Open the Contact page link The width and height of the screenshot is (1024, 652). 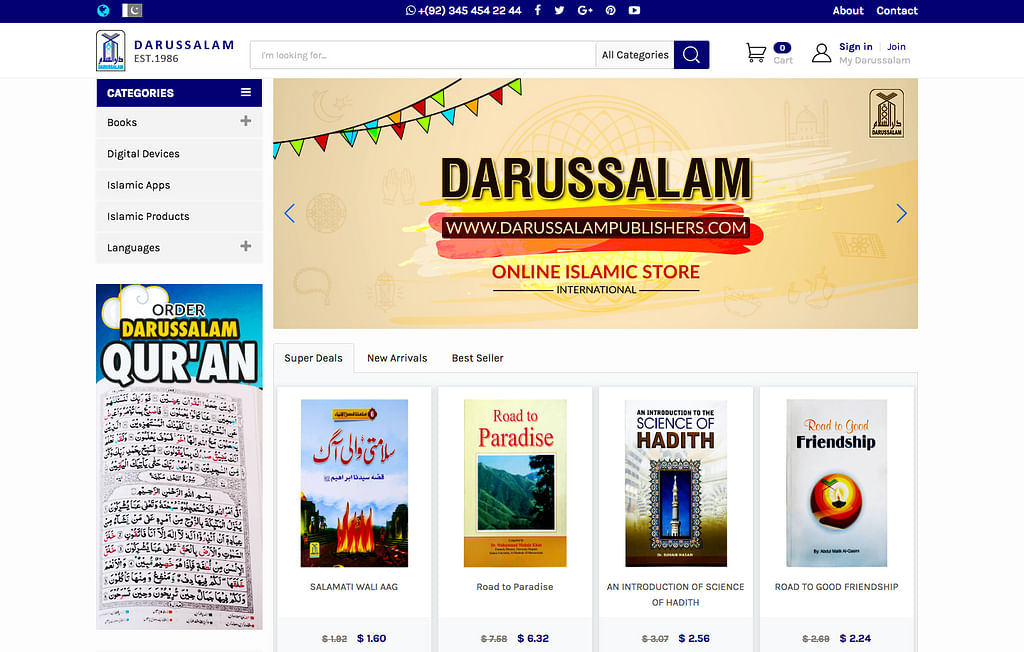(x=897, y=11)
